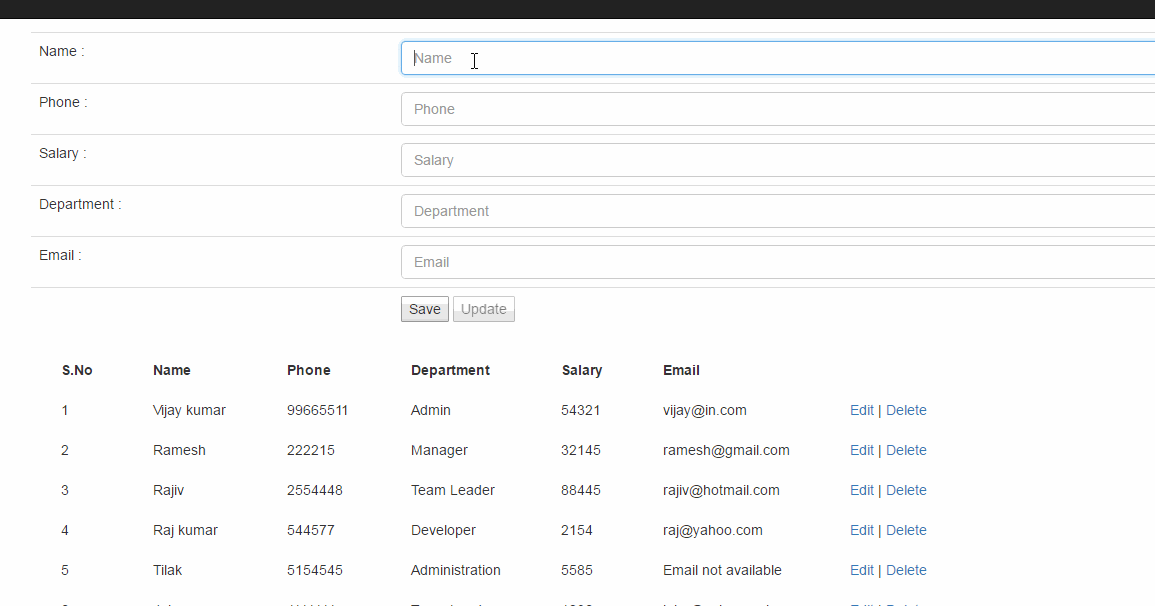This screenshot has height=606, width=1155.
Task: Delete the Tilak entry
Action: click(x=906, y=570)
